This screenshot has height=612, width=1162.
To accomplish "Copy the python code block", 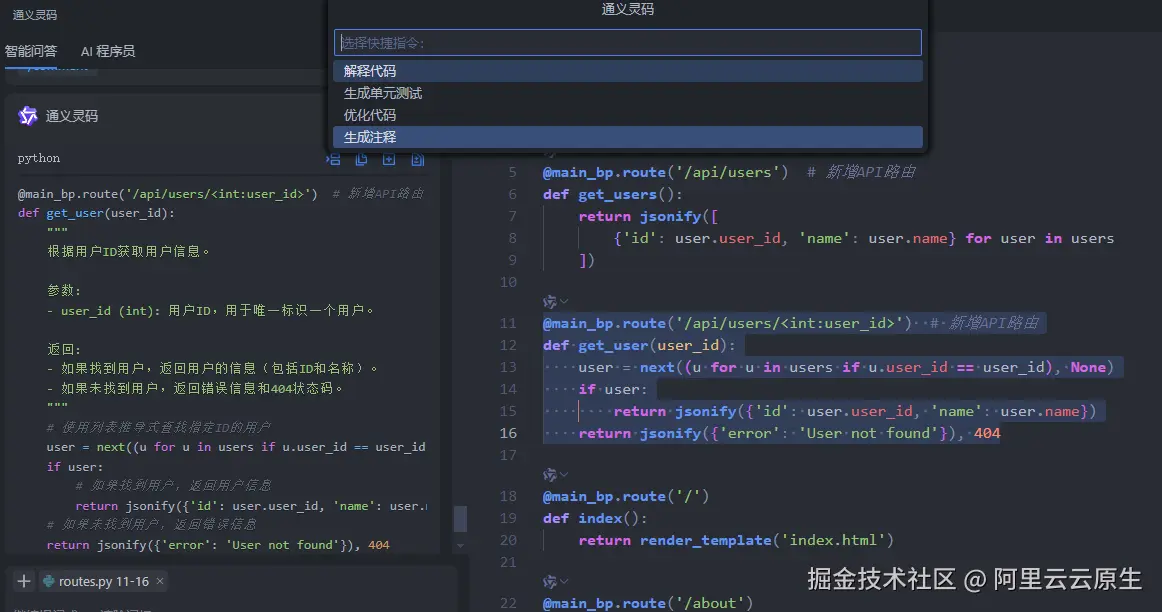I will click(x=362, y=159).
